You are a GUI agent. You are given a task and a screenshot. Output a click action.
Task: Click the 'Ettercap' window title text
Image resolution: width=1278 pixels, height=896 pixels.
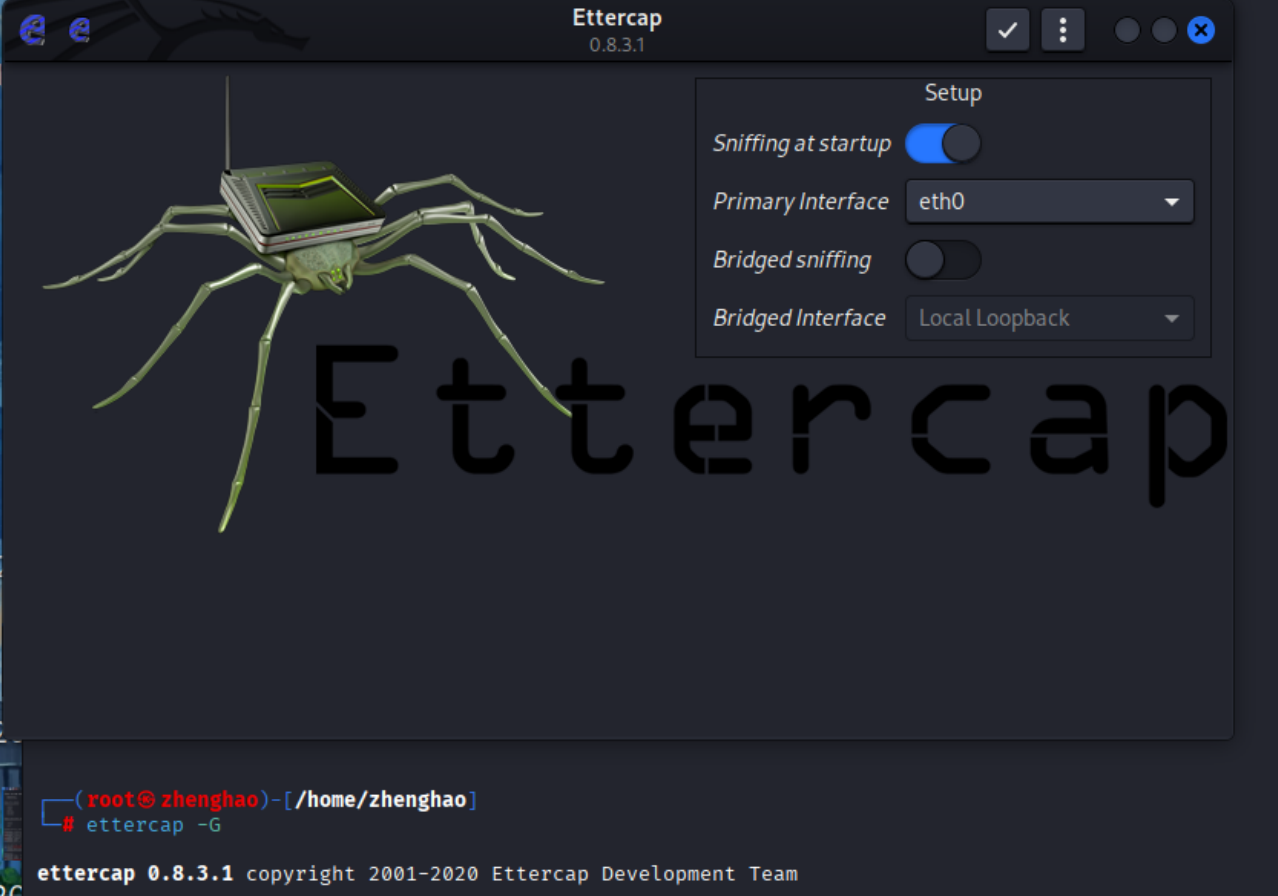617,18
